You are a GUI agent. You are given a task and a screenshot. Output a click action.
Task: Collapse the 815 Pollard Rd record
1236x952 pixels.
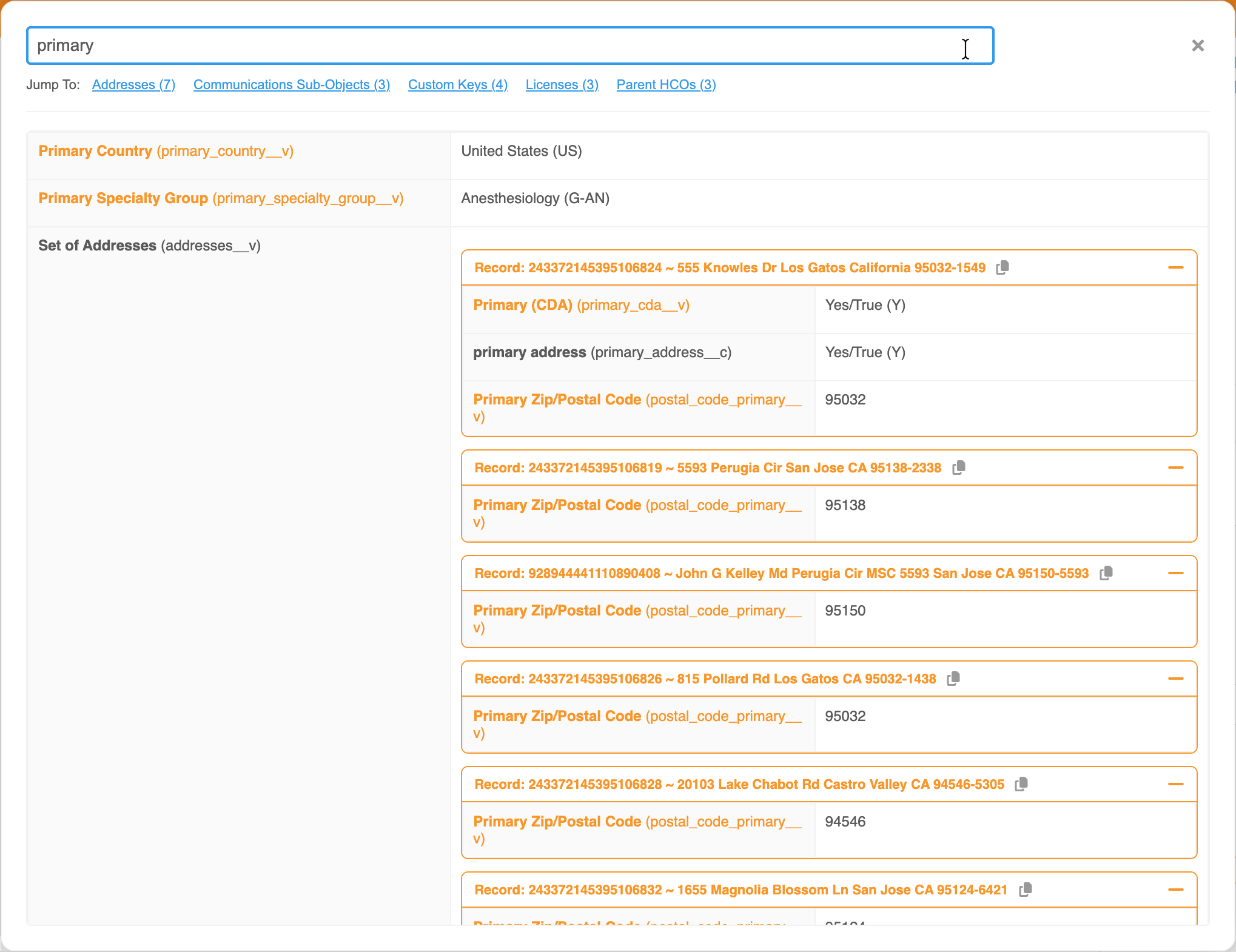point(1175,679)
